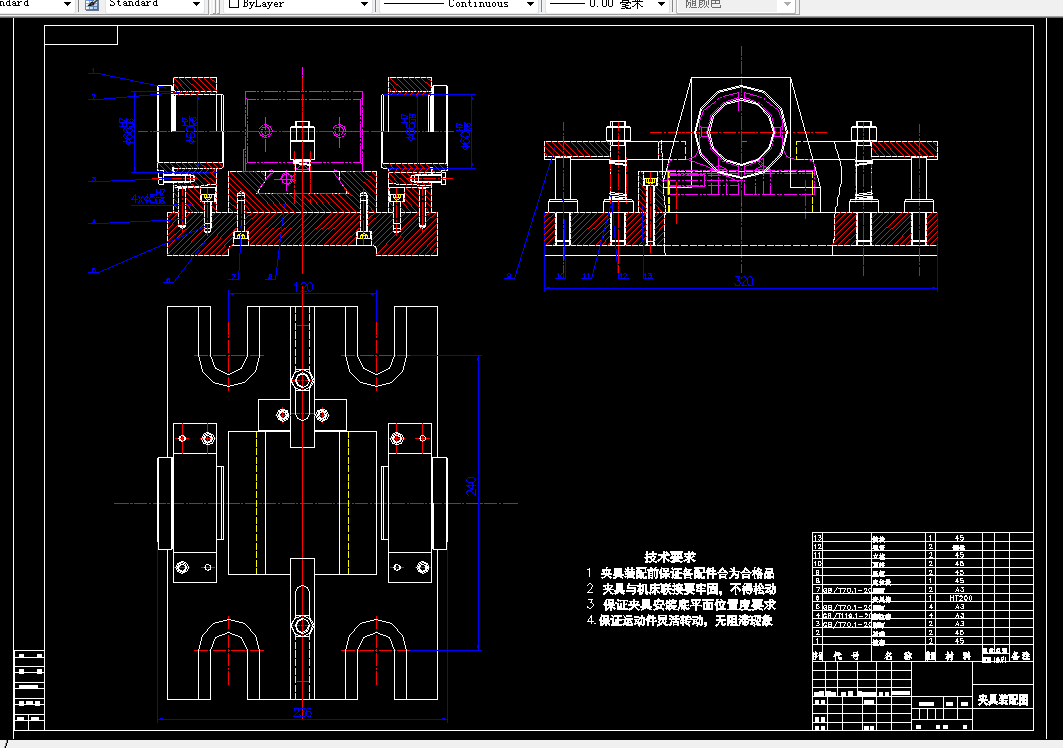Select balloon number 13 in section view
The height and width of the screenshot is (748, 1063).
tap(647, 276)
